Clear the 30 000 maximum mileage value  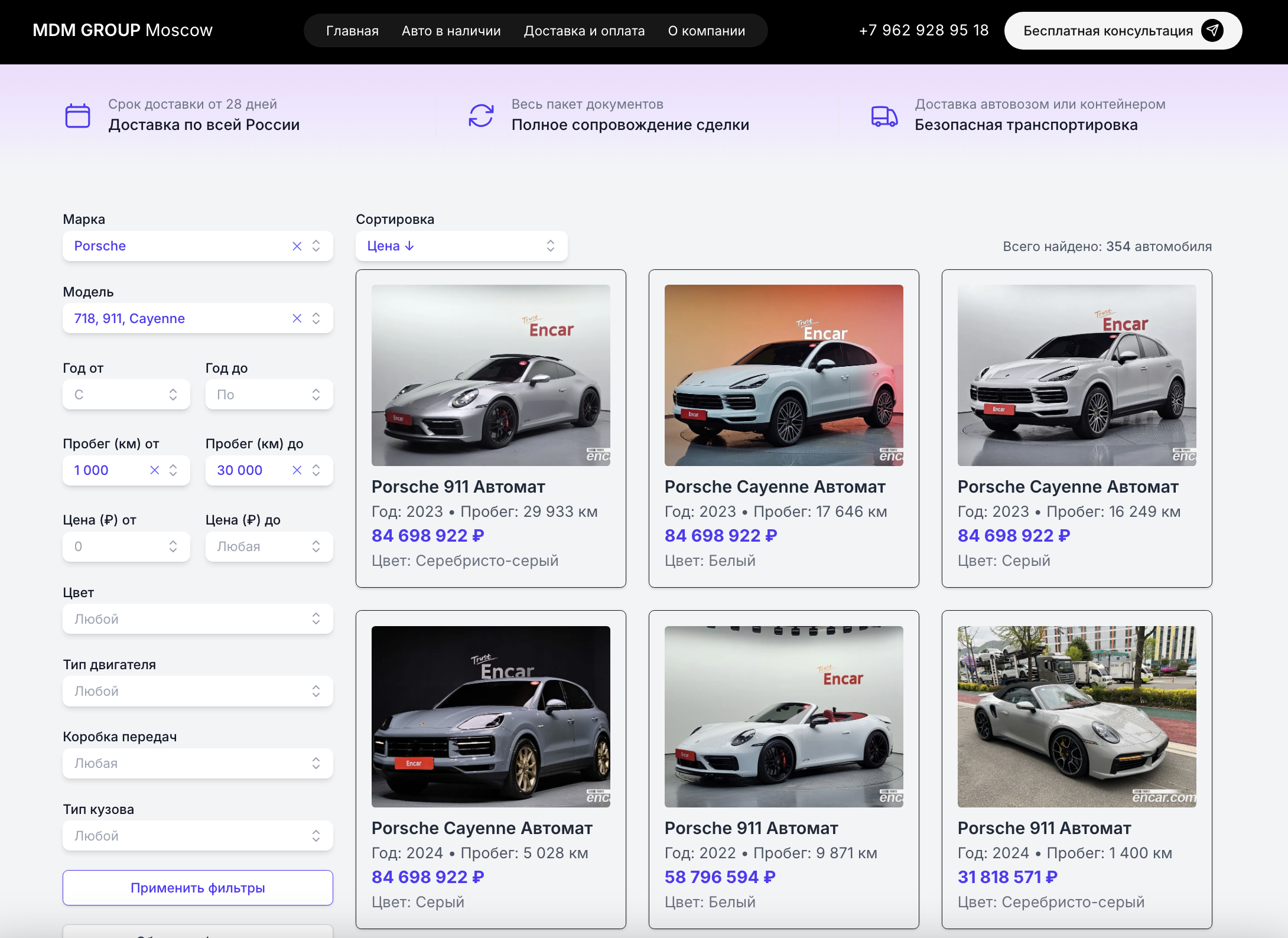click(x=297, y=470)
